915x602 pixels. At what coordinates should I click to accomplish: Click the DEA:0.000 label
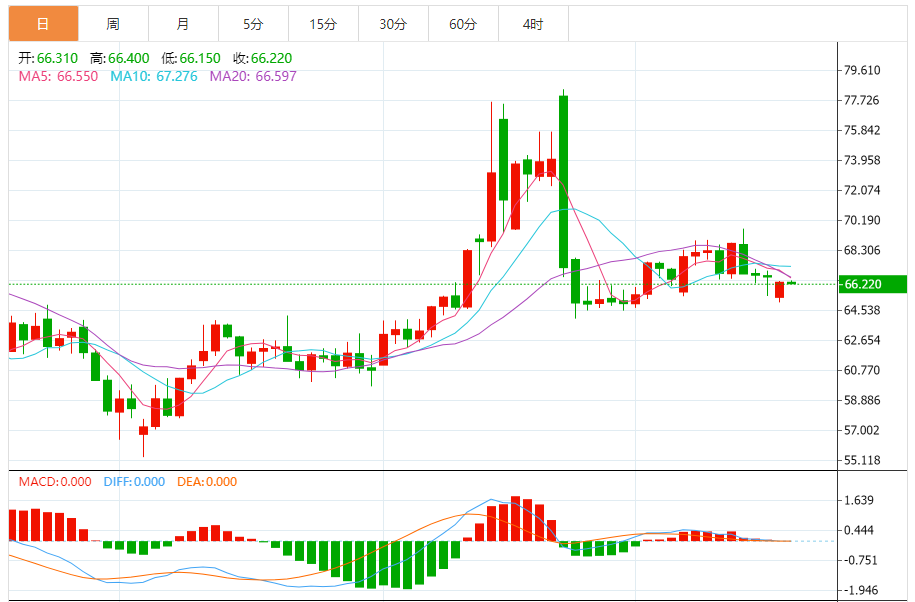pos(207,482)
